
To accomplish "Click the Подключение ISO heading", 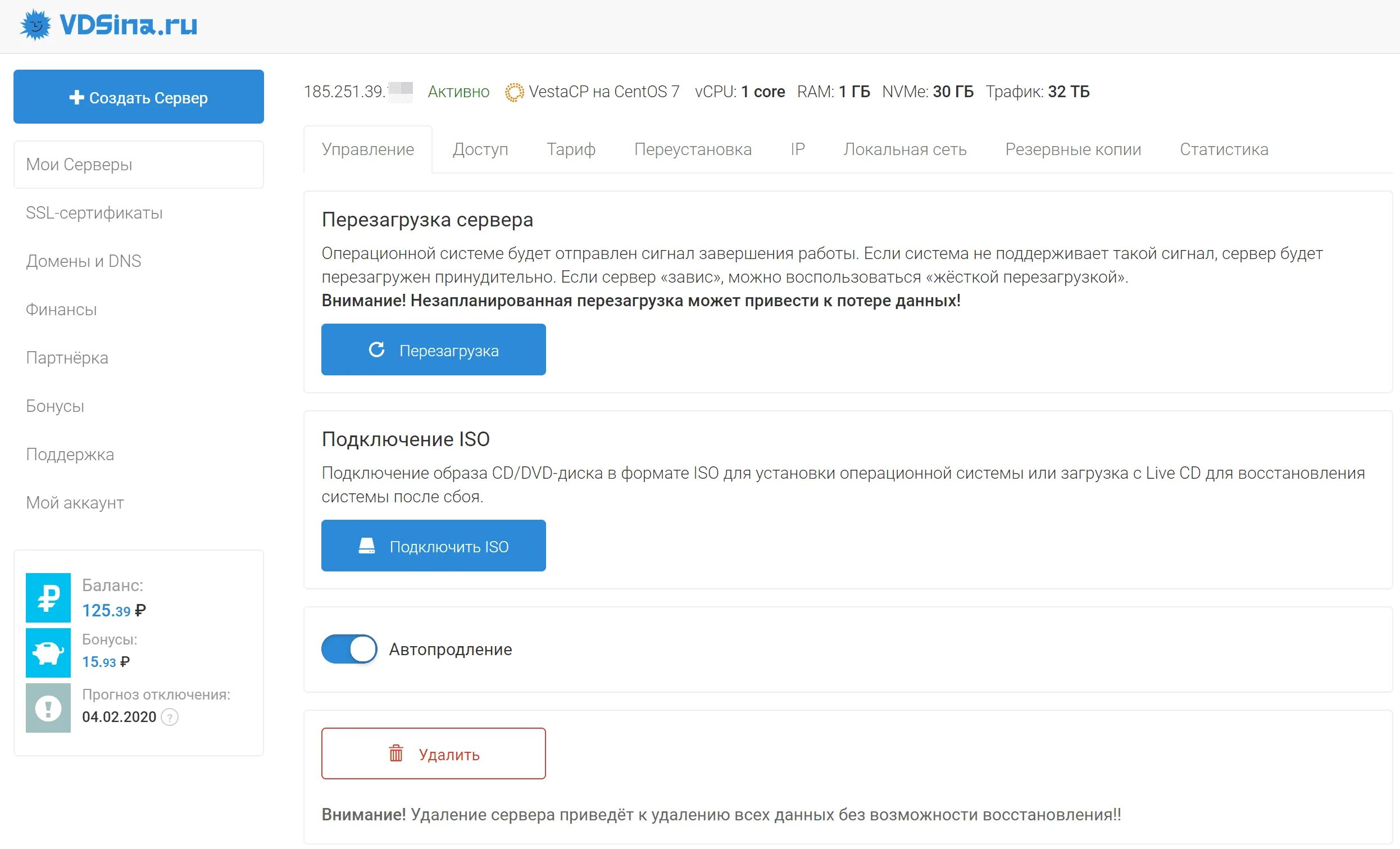I will pyautogui.click(x=406, y=439).
